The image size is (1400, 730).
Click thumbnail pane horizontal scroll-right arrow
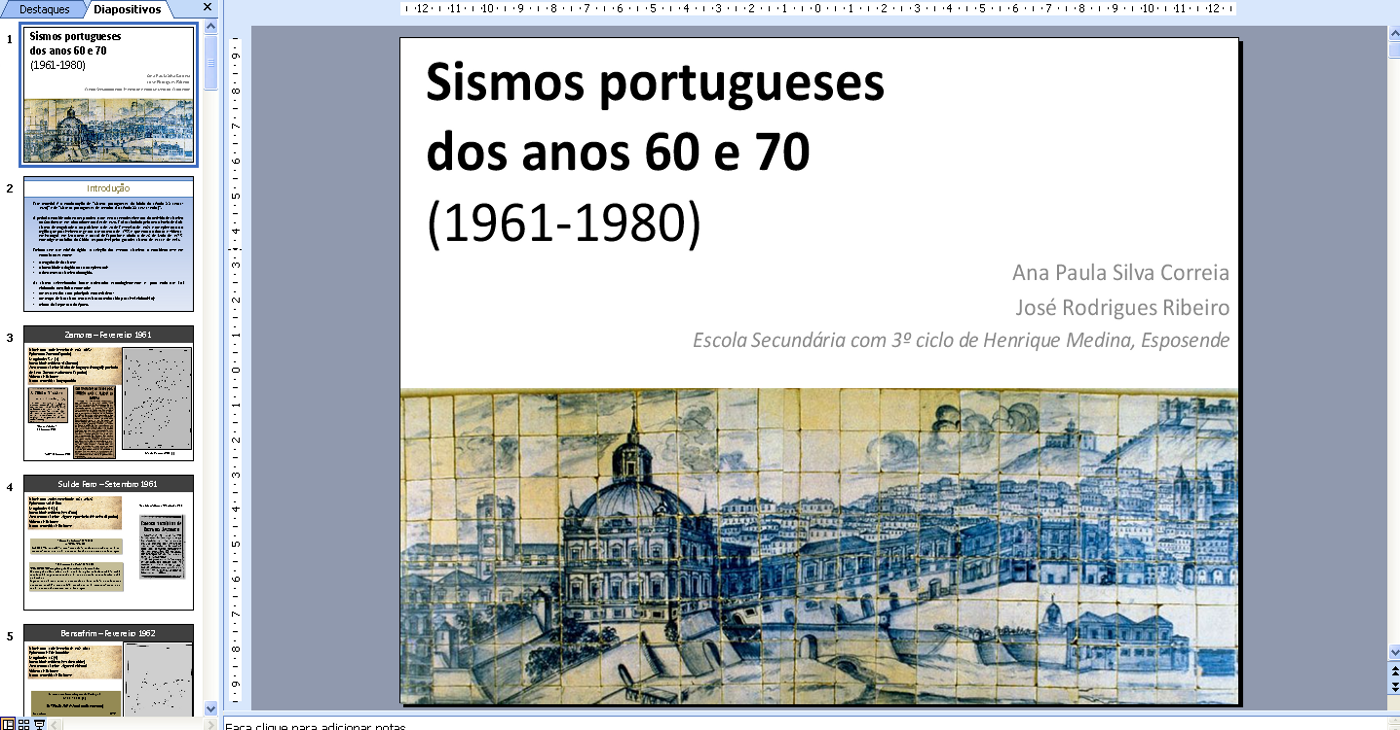(211, 723)
